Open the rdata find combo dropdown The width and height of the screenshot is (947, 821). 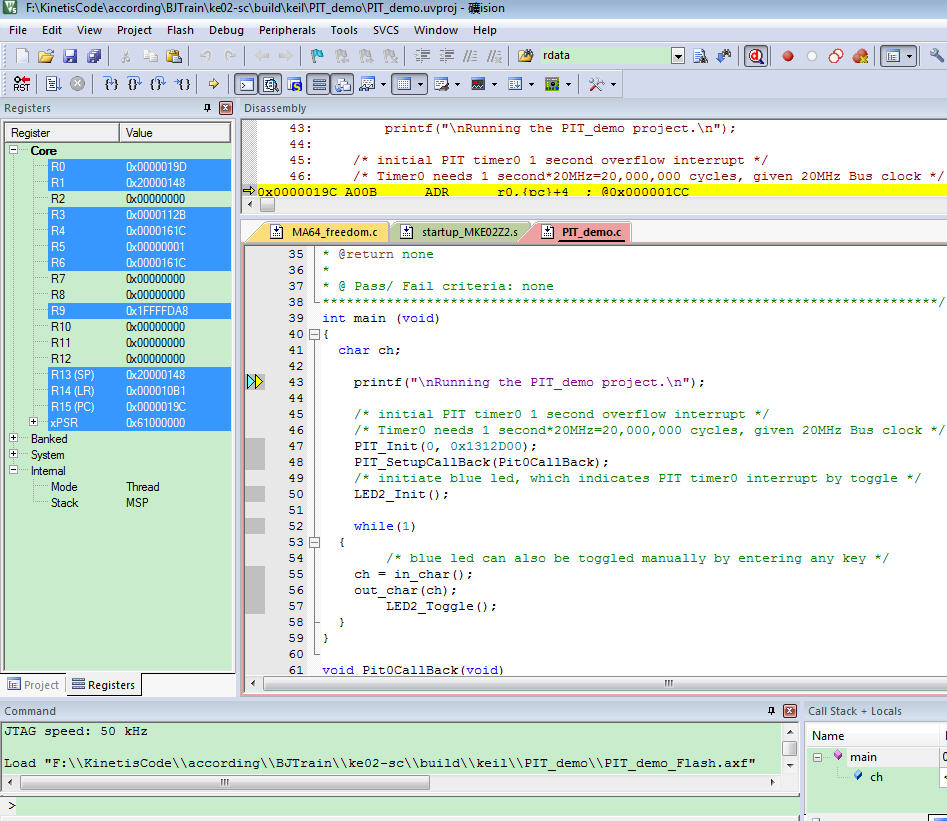click(678, 56)
